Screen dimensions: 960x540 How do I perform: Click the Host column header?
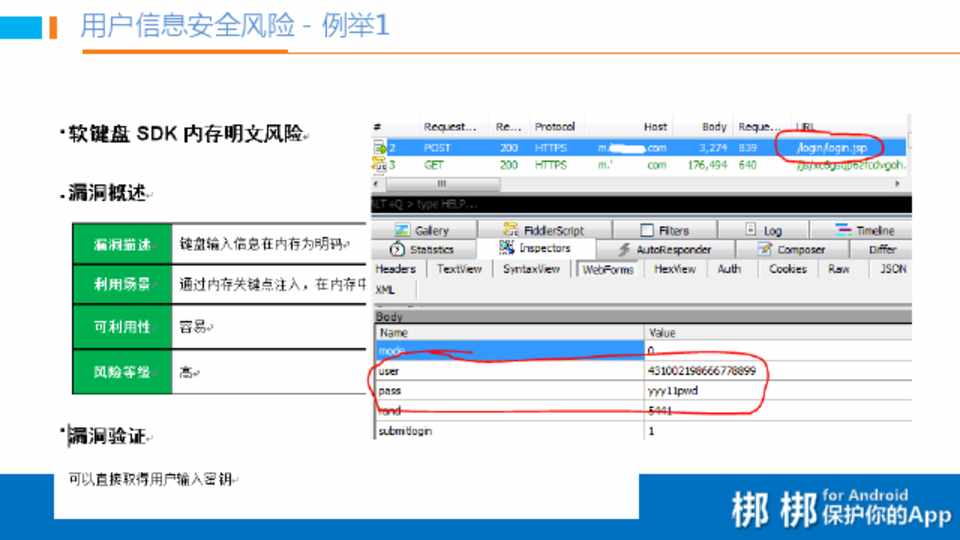point(655,127)
